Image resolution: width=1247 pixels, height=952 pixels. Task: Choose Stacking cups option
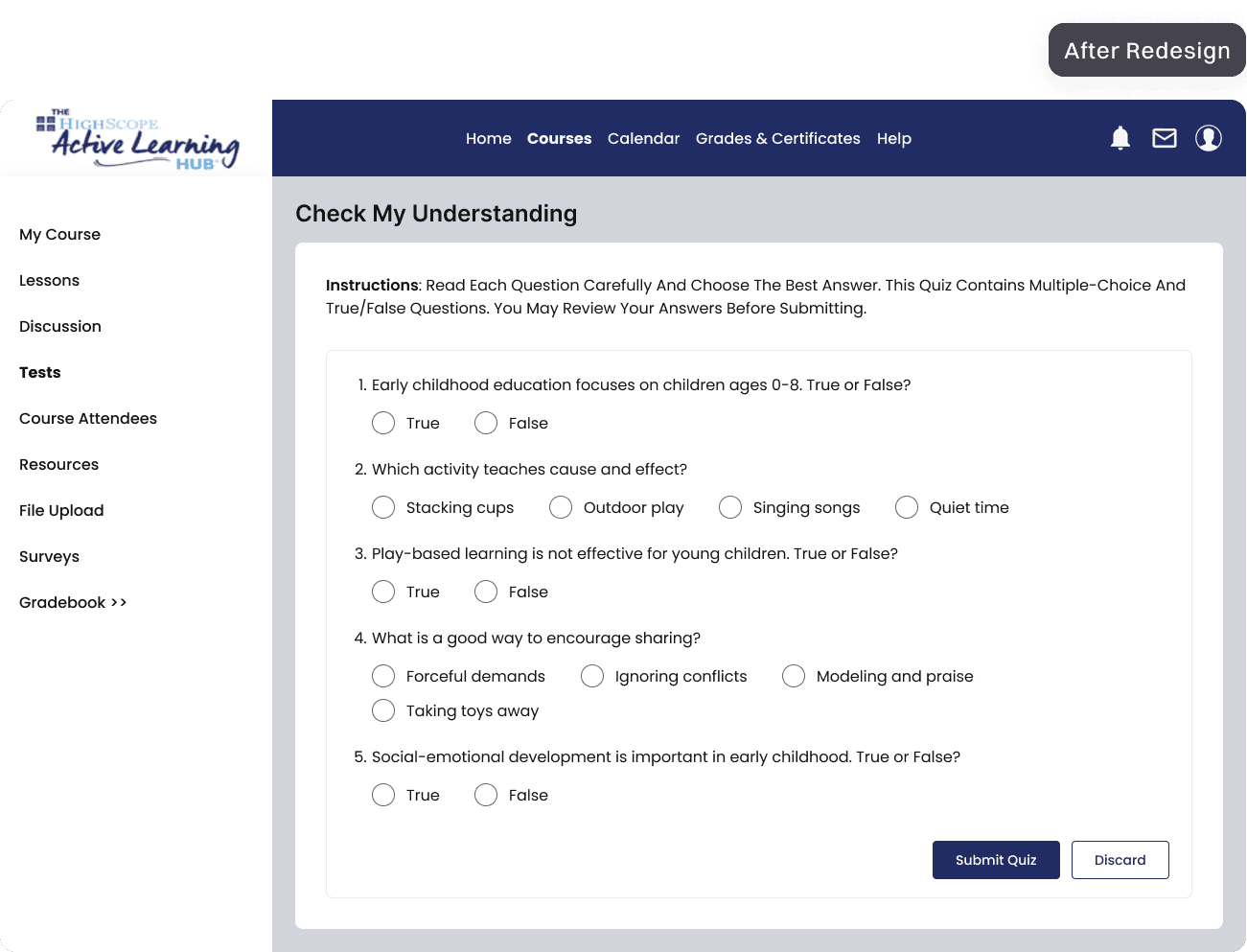(x=383, y=507)
